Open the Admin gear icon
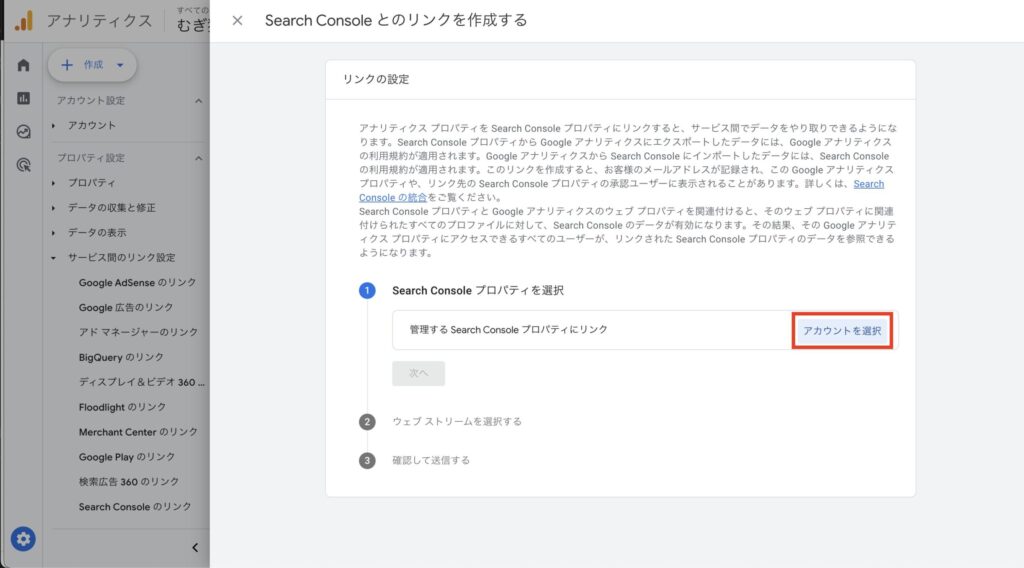Image resolution: width=1024 pixels, height=568 pixels. coord(23,539)
